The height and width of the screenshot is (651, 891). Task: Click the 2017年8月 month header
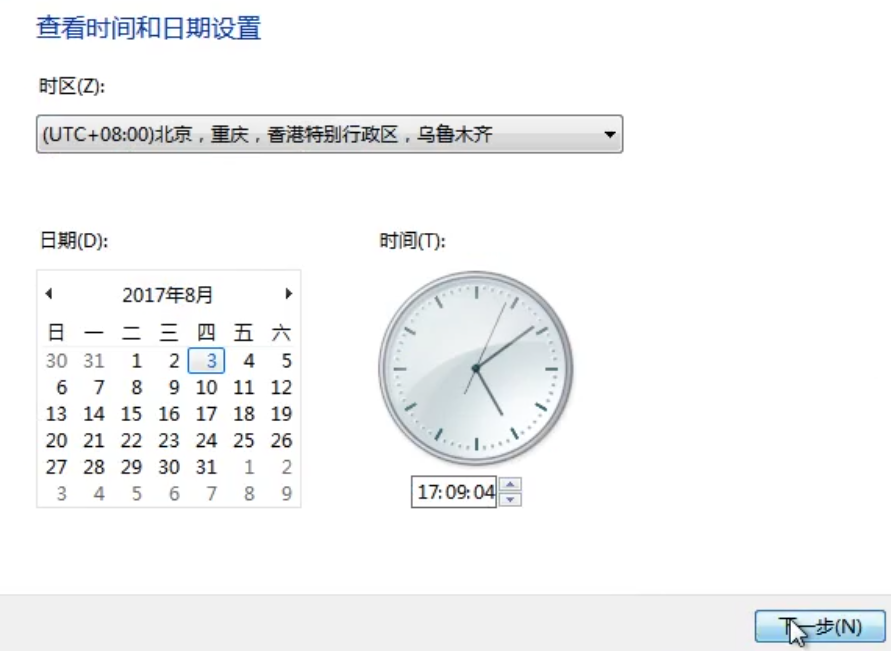(168, 293)
